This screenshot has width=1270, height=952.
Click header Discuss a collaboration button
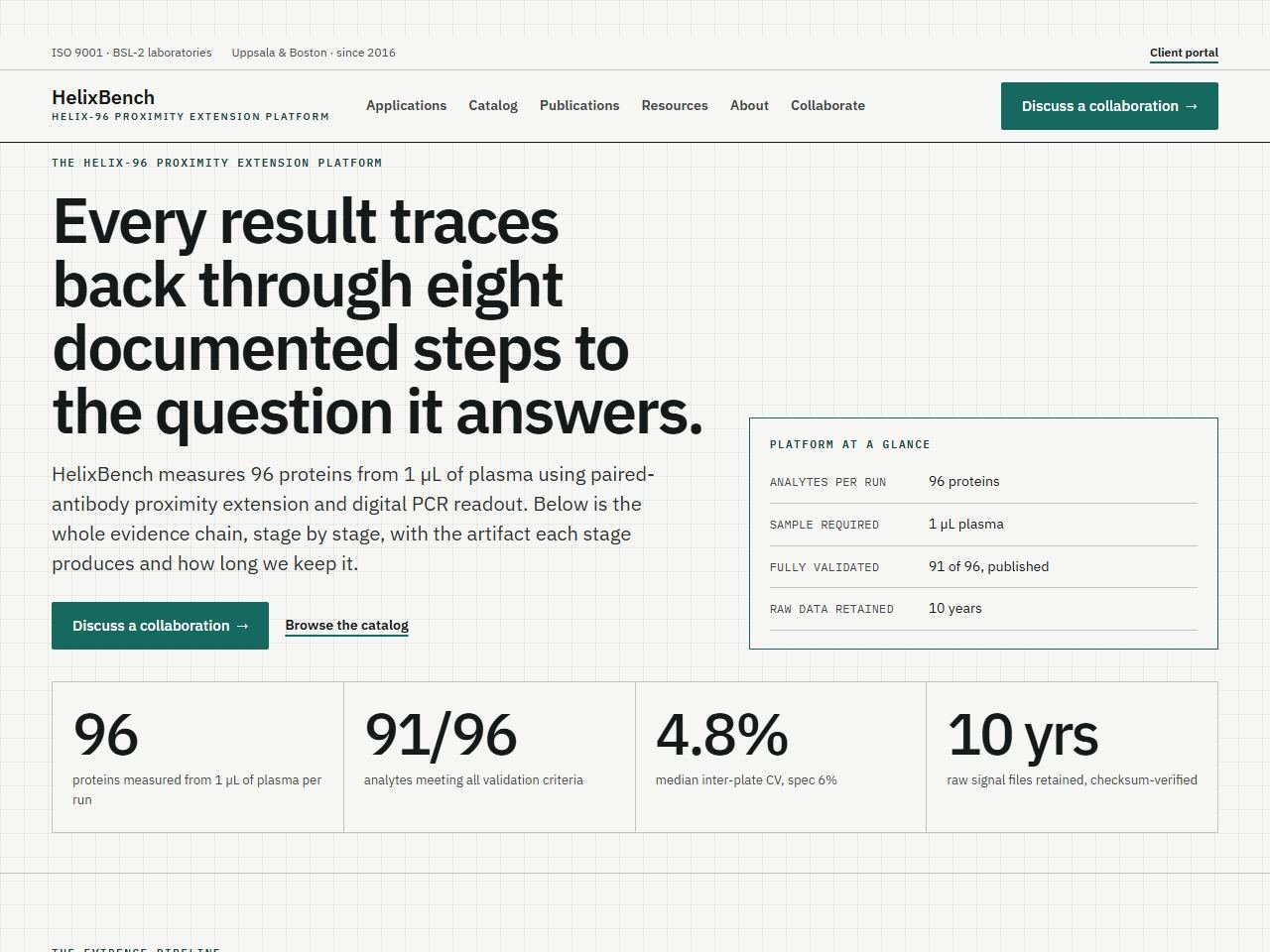pyautogui.click(x=1109, y=106)
